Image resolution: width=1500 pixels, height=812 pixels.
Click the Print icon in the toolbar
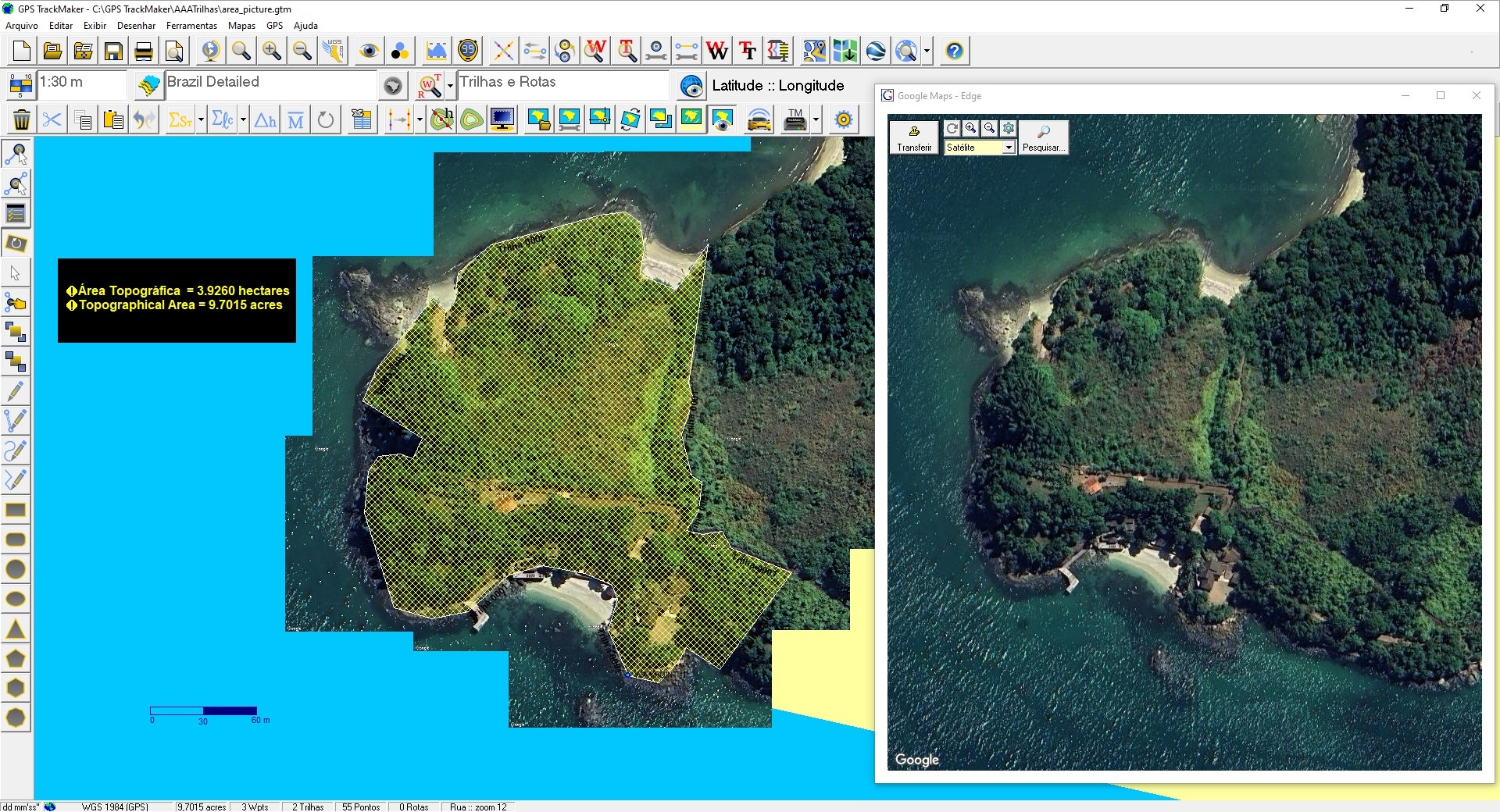(144, 52)
